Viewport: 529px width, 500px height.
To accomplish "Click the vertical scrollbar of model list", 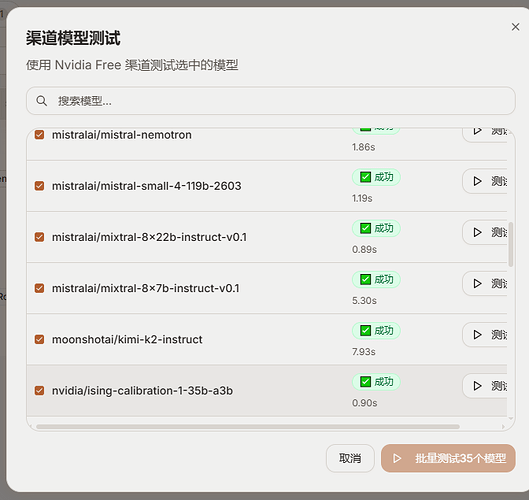I will [511, 244].
